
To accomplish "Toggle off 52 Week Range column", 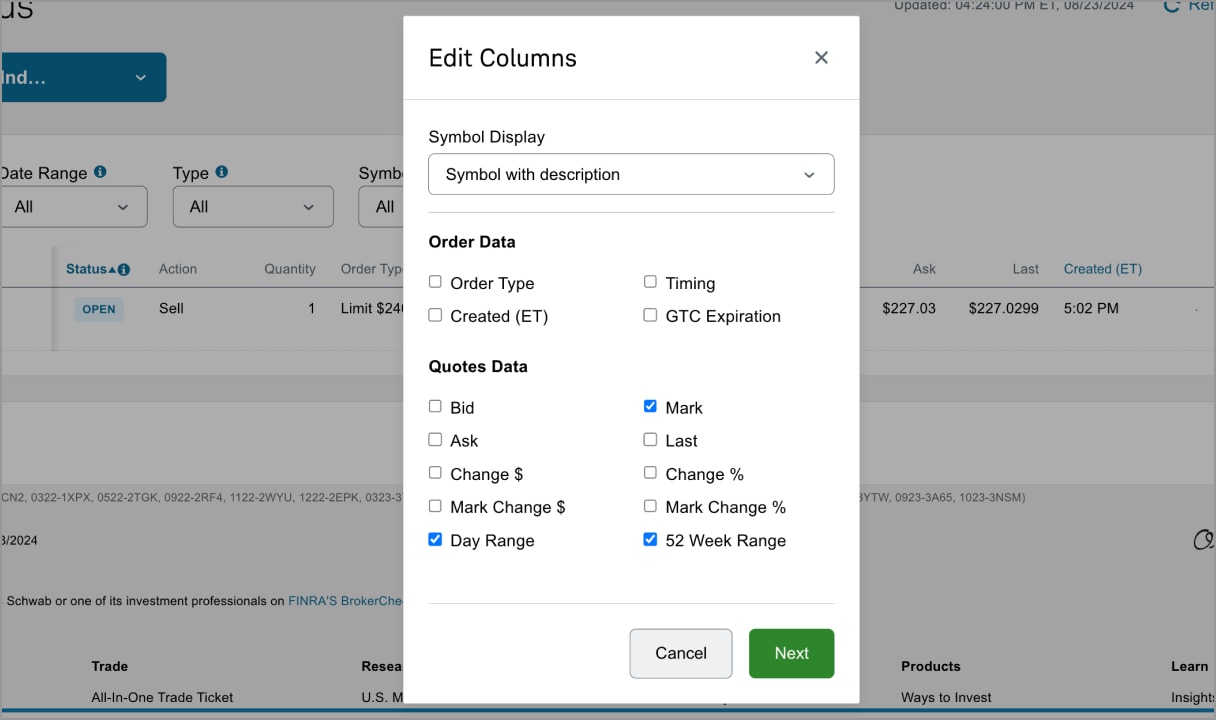I will [650, 539].
